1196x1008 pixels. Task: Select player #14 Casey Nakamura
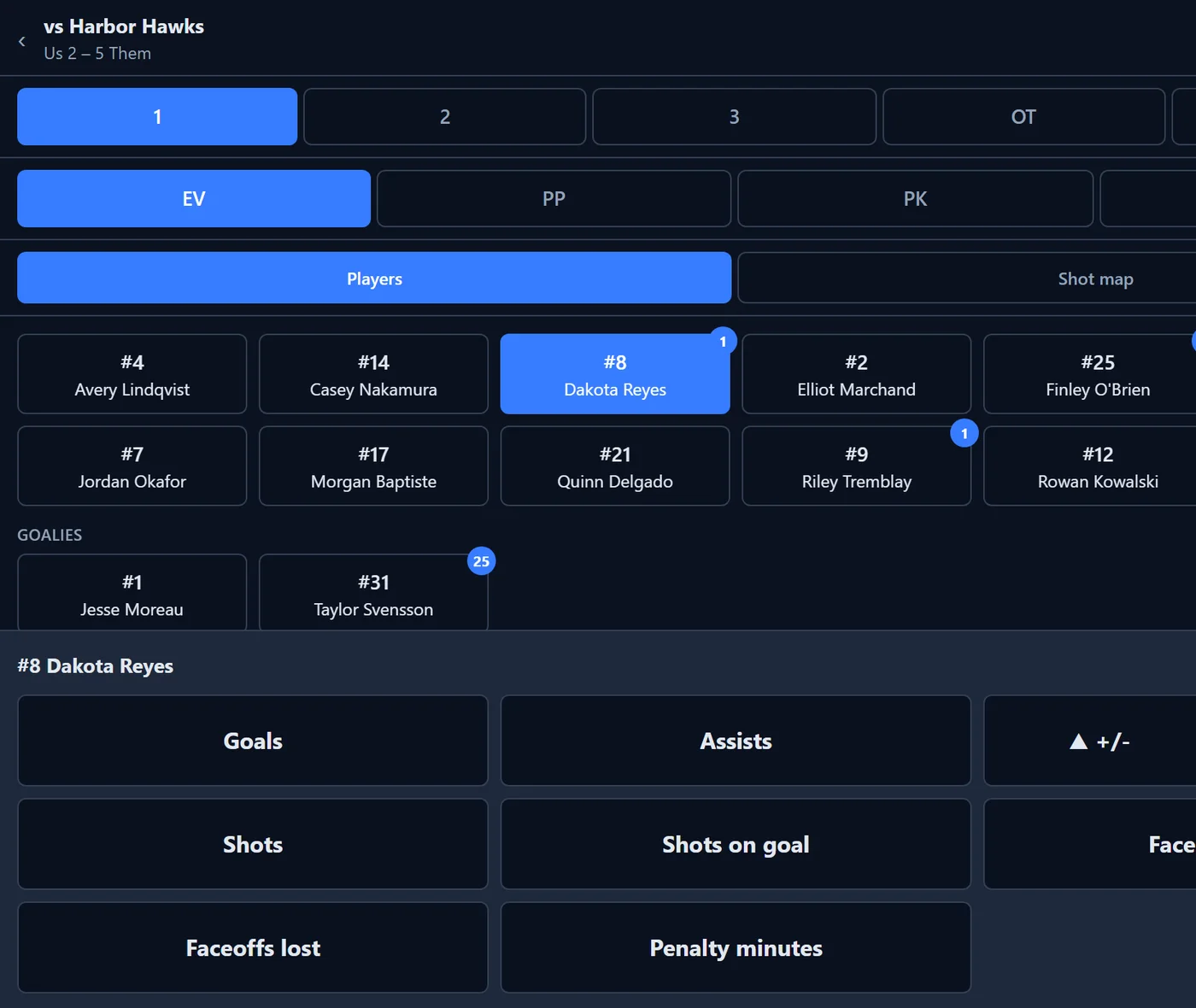point(373,374)
